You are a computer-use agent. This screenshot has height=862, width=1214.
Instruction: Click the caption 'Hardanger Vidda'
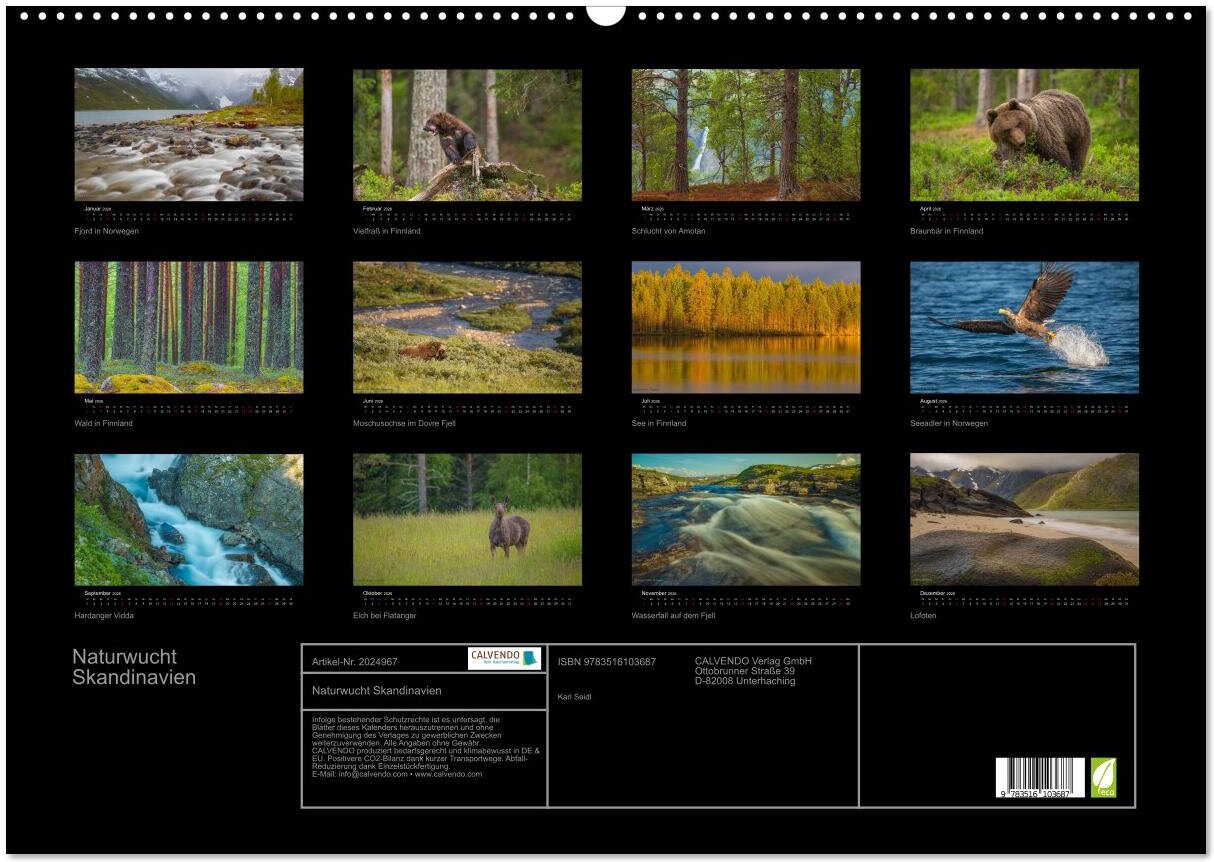[x=103, y=615]
